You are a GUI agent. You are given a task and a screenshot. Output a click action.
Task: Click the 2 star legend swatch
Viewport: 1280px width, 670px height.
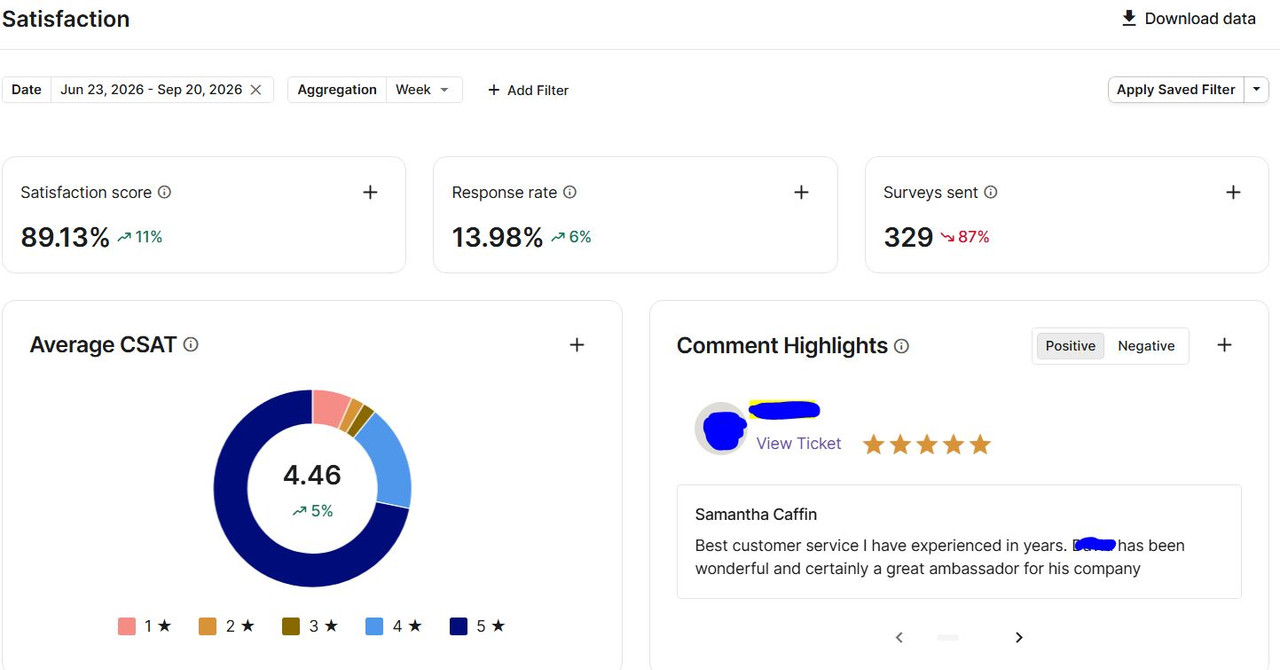click(x=208, y=626)
